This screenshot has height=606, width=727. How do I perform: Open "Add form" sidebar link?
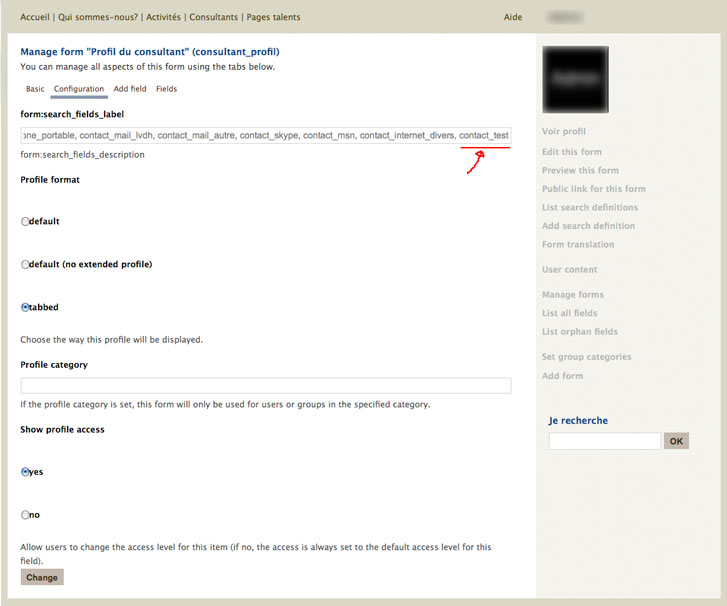coord(562,376)
